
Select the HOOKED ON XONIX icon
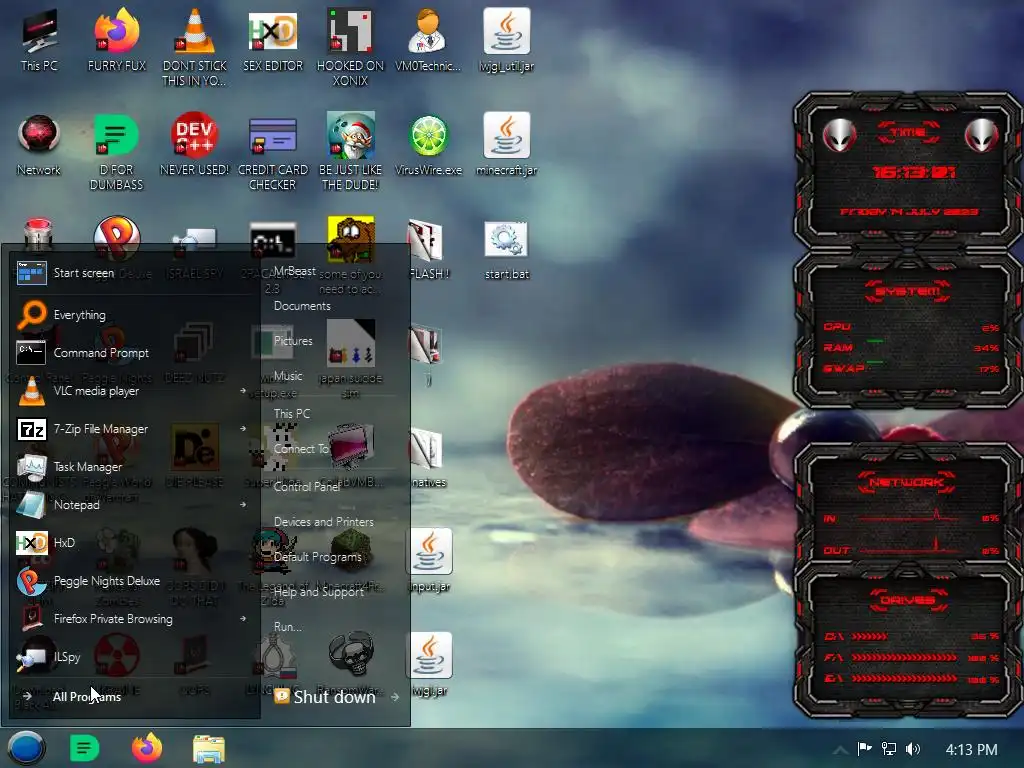pos(351,47)
